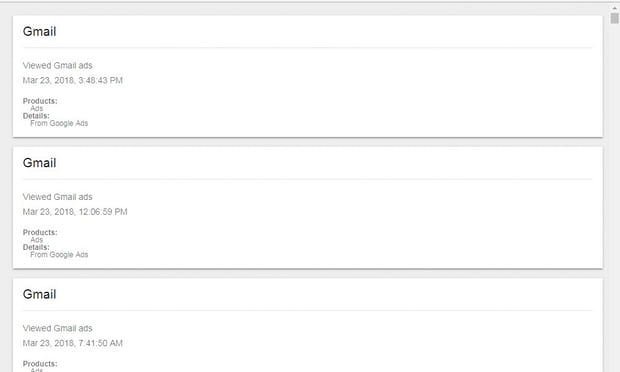Select 'Viewed Gmail ads' in first card
Viewport: 620px width, 372px height.
point(57,66)
